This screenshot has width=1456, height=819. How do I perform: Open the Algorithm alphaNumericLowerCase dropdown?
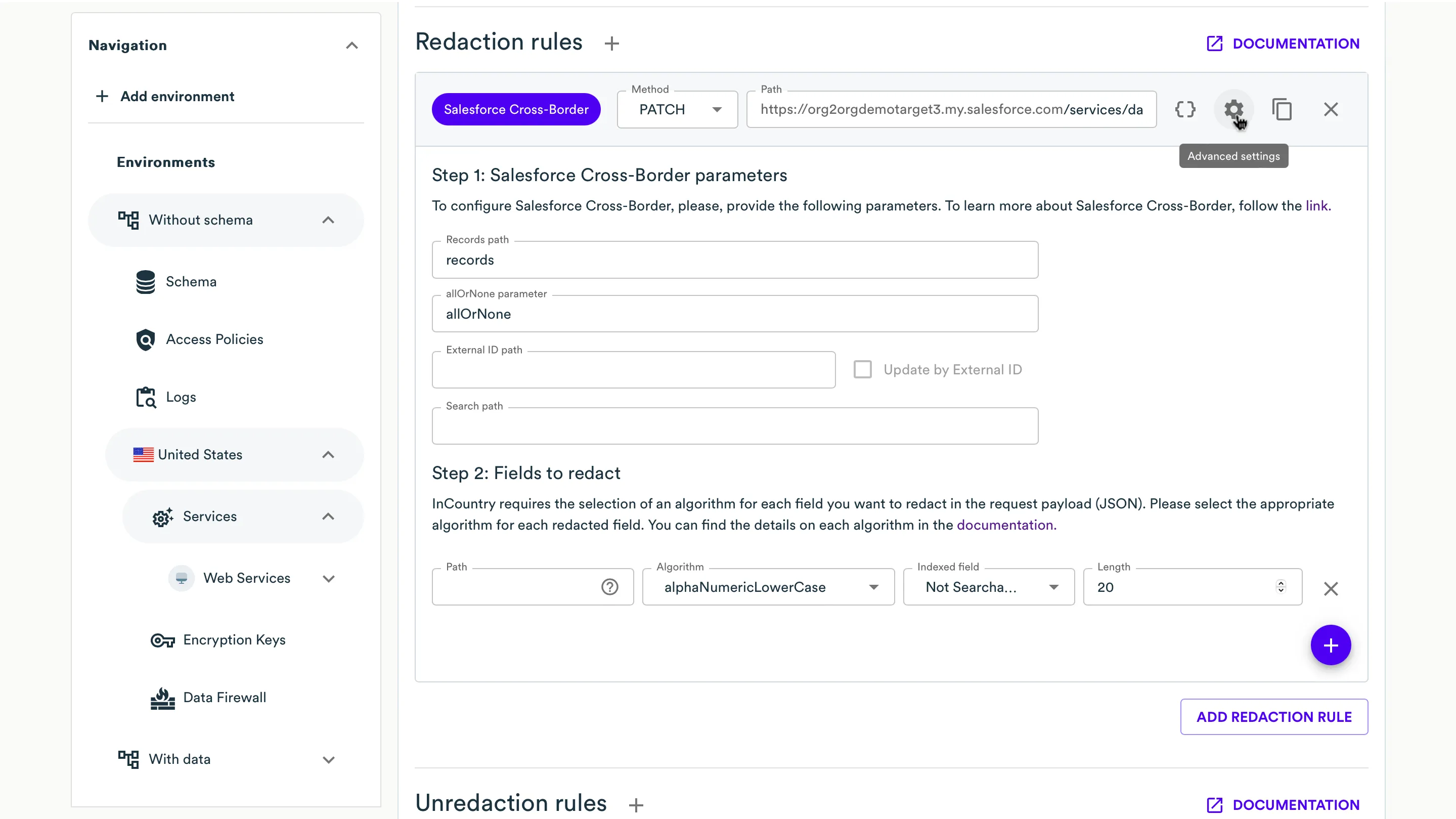[x=768, y=587]
